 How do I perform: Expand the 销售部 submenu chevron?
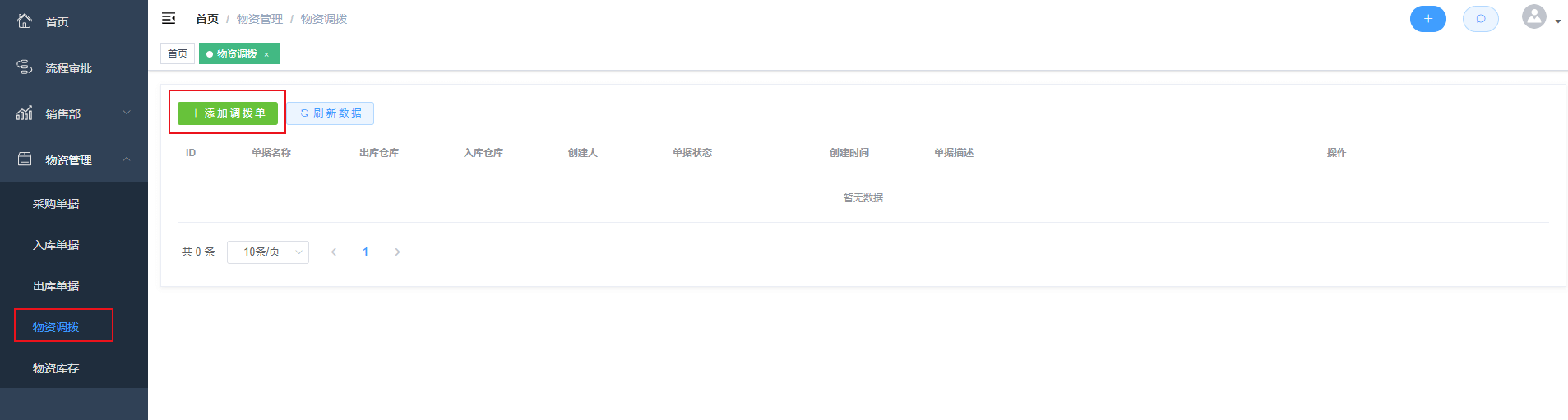127,113
